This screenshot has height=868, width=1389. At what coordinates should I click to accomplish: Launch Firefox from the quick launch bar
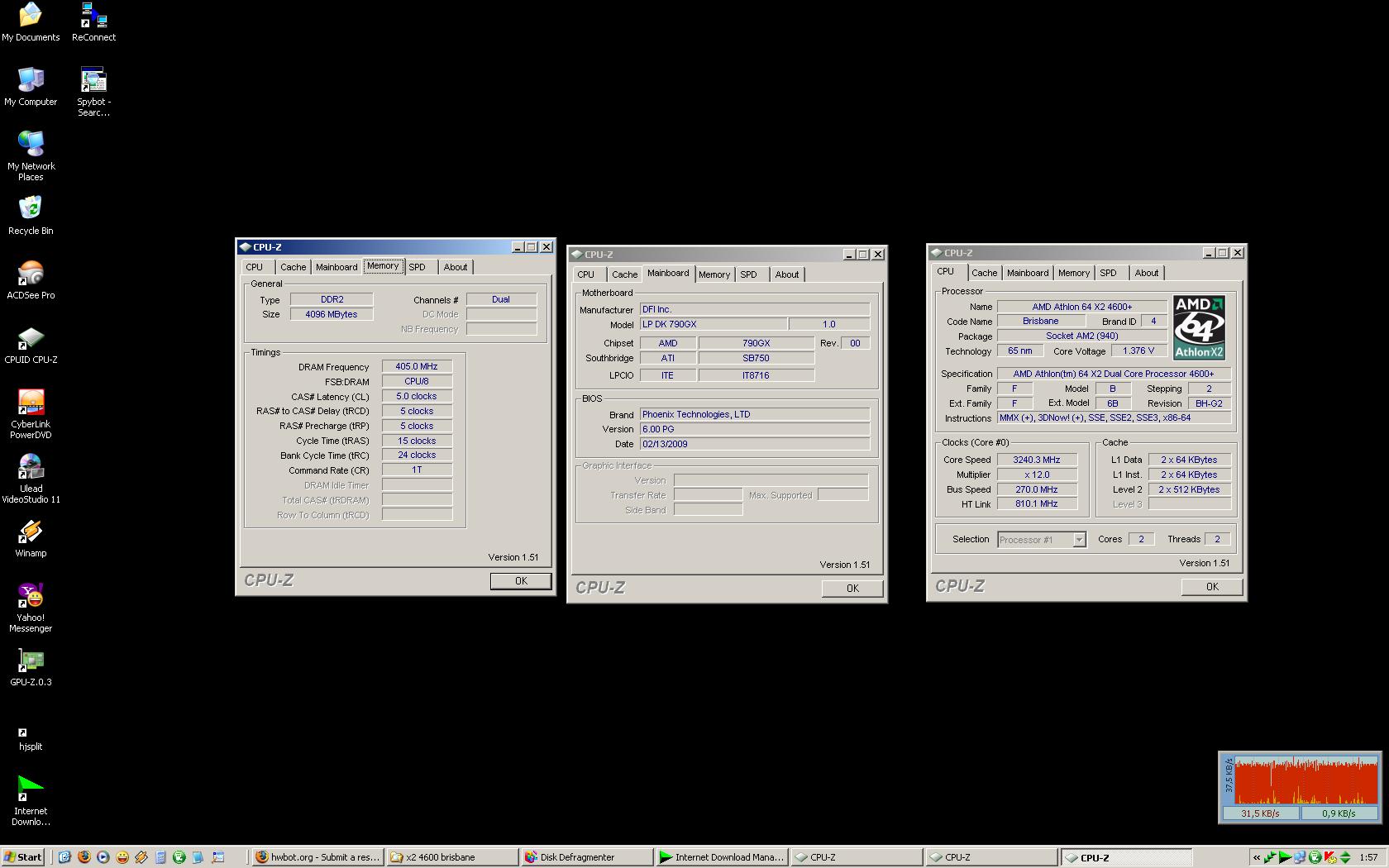click(84, 857)
